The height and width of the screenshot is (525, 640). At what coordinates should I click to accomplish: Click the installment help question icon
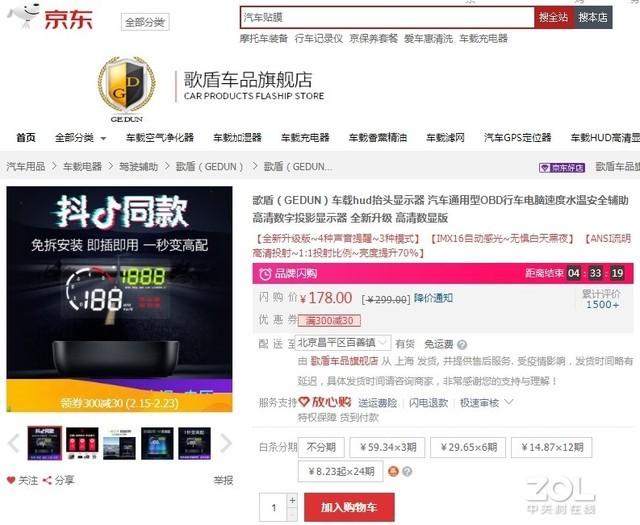pos(407,472)
